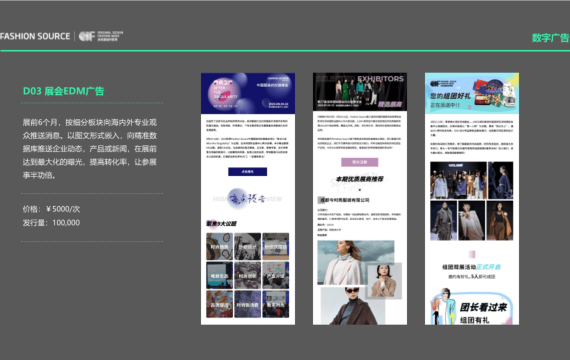This screenshot has height=360, width=570.
Task: Click the 时尚新消费 grid tile
Action: click(x=248, y=304)
